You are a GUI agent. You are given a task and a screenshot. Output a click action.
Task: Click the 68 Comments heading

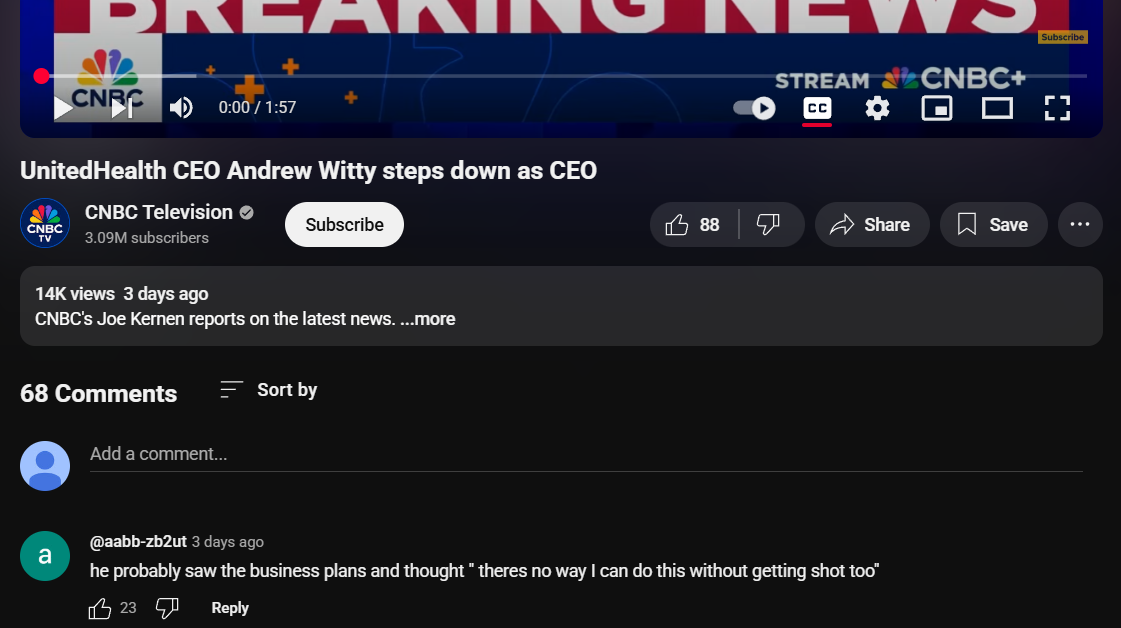coord(99,393)
